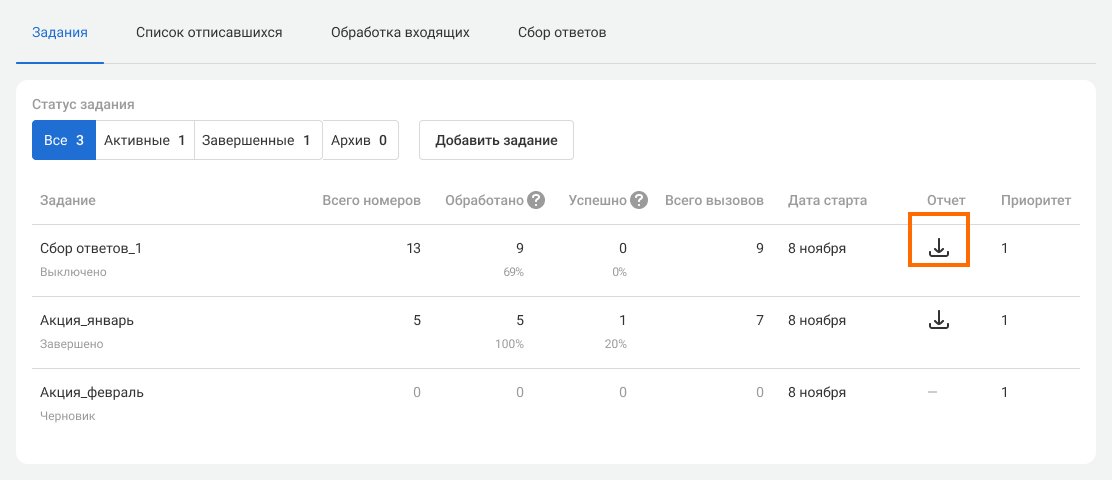Select the Все status filter

63,141
